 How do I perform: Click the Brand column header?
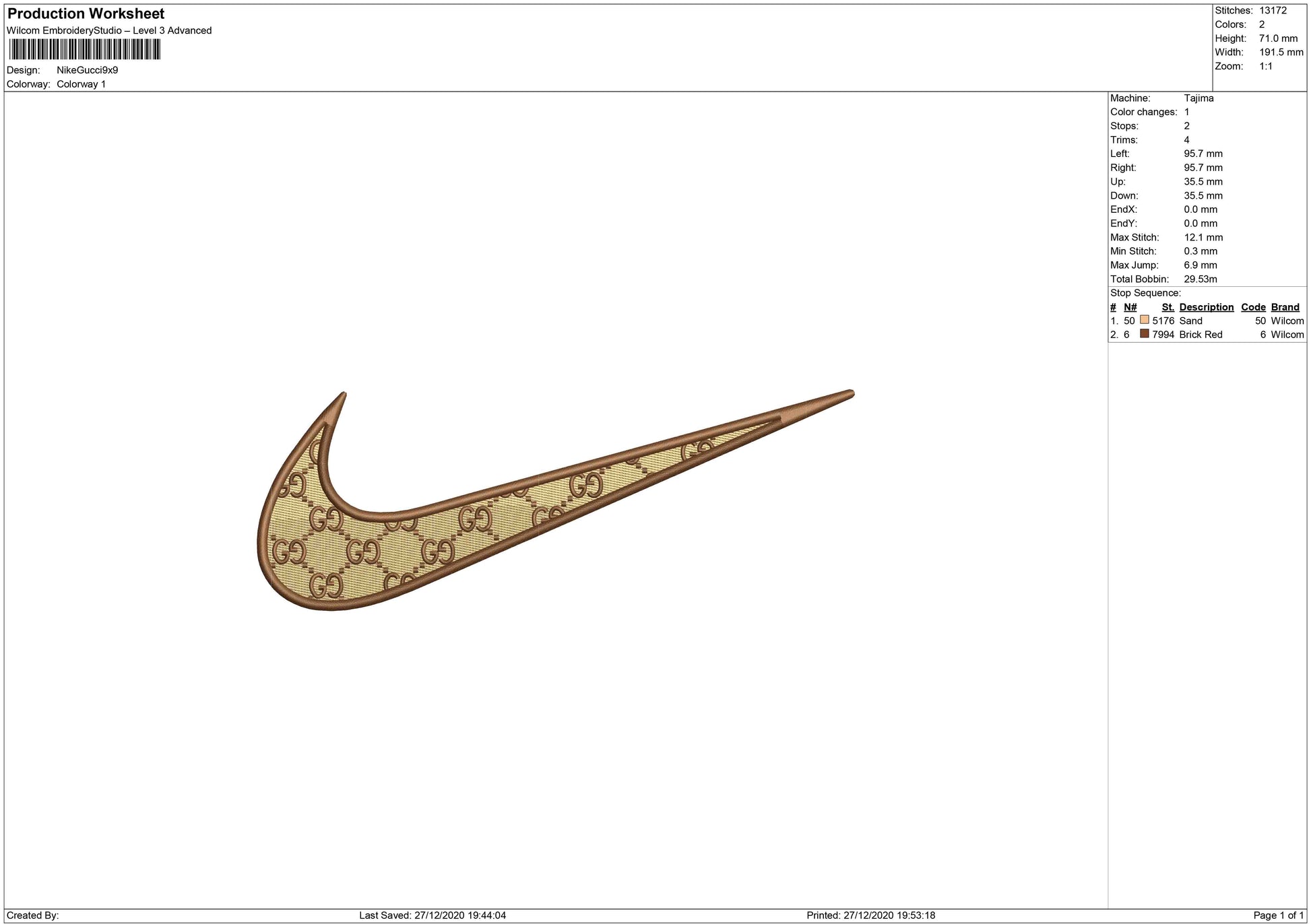pyautogui.click(x=1285, y=307)
